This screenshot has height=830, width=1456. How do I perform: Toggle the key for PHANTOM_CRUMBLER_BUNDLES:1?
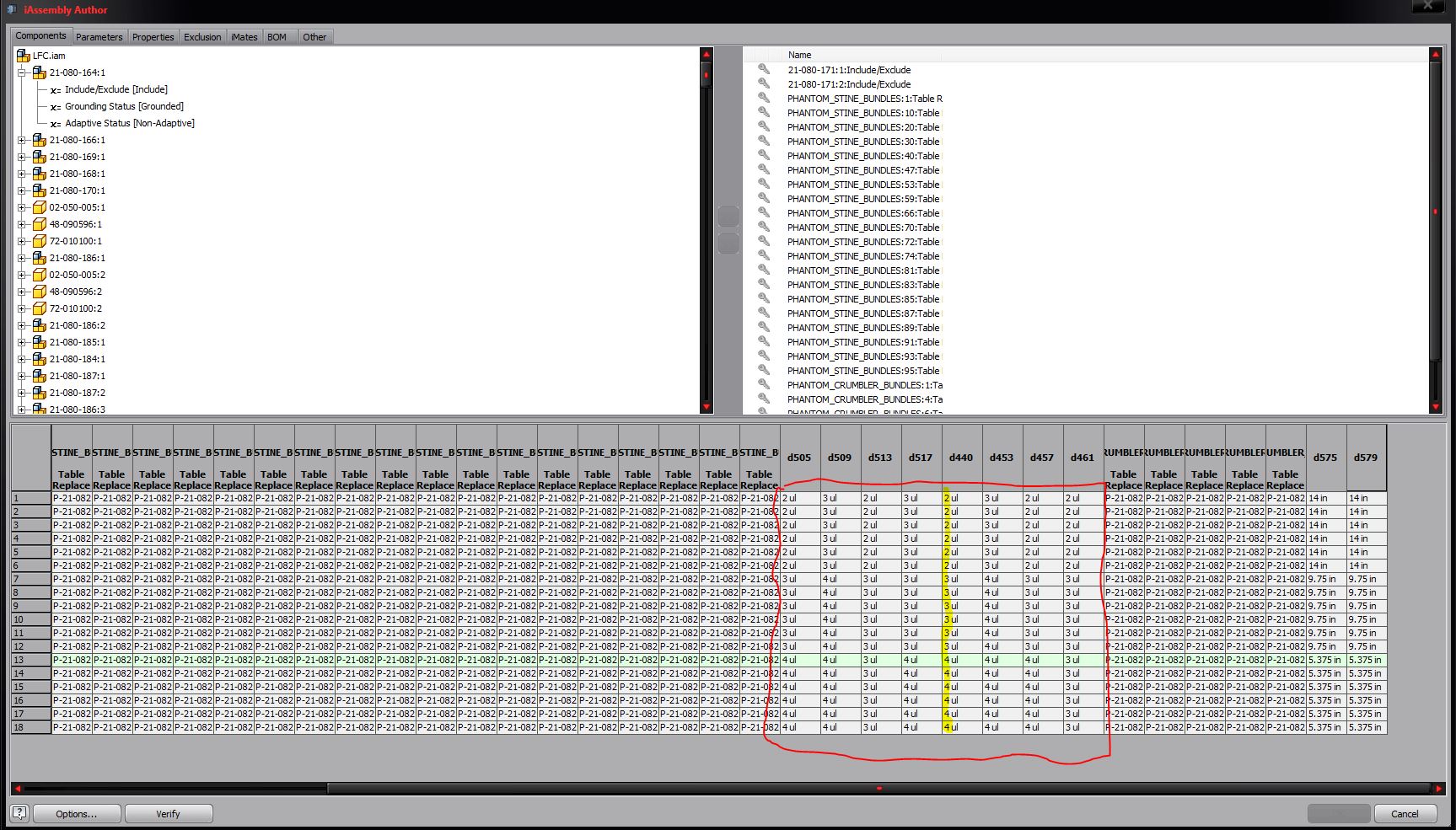point(764,385)
